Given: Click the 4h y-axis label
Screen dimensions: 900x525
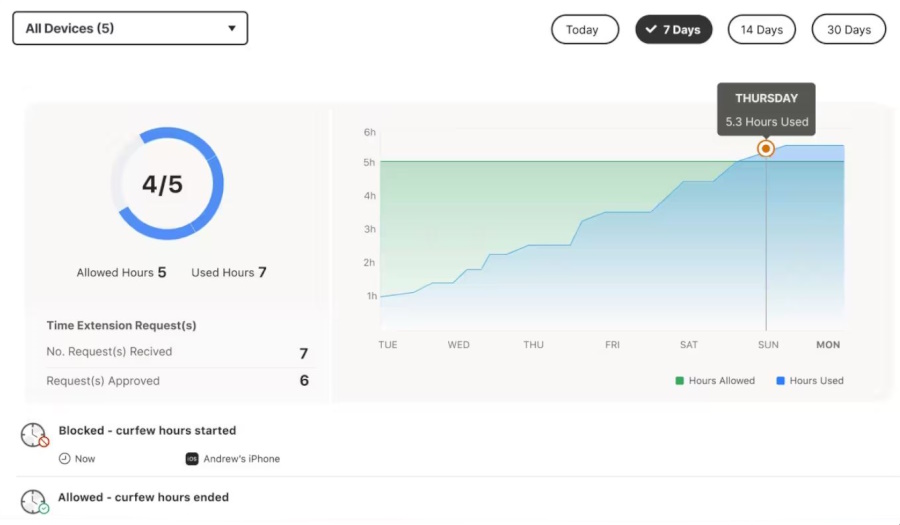Looking at the screenshot, I should coord(370,196).
